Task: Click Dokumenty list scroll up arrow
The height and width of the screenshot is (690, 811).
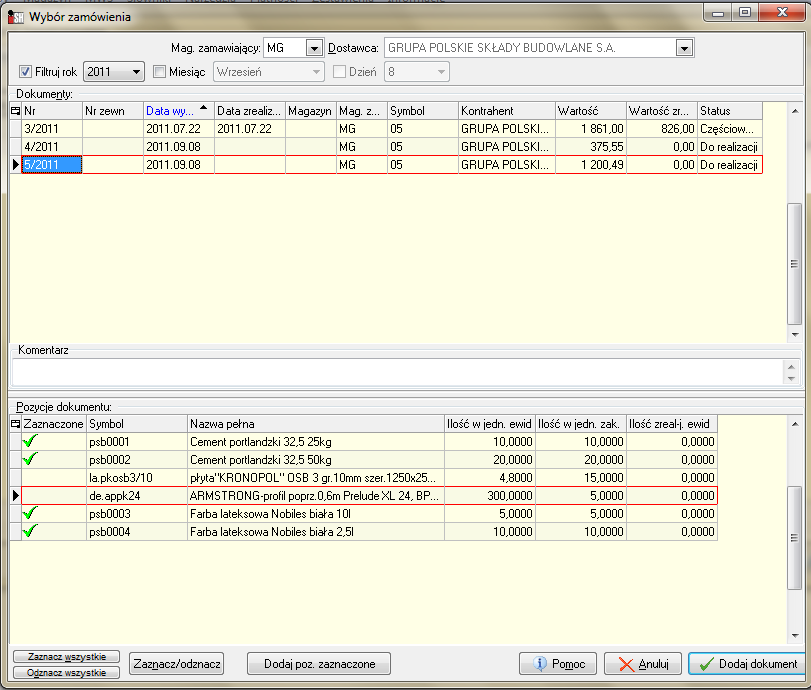Action: pyautogui.click(x=794, y=111)
